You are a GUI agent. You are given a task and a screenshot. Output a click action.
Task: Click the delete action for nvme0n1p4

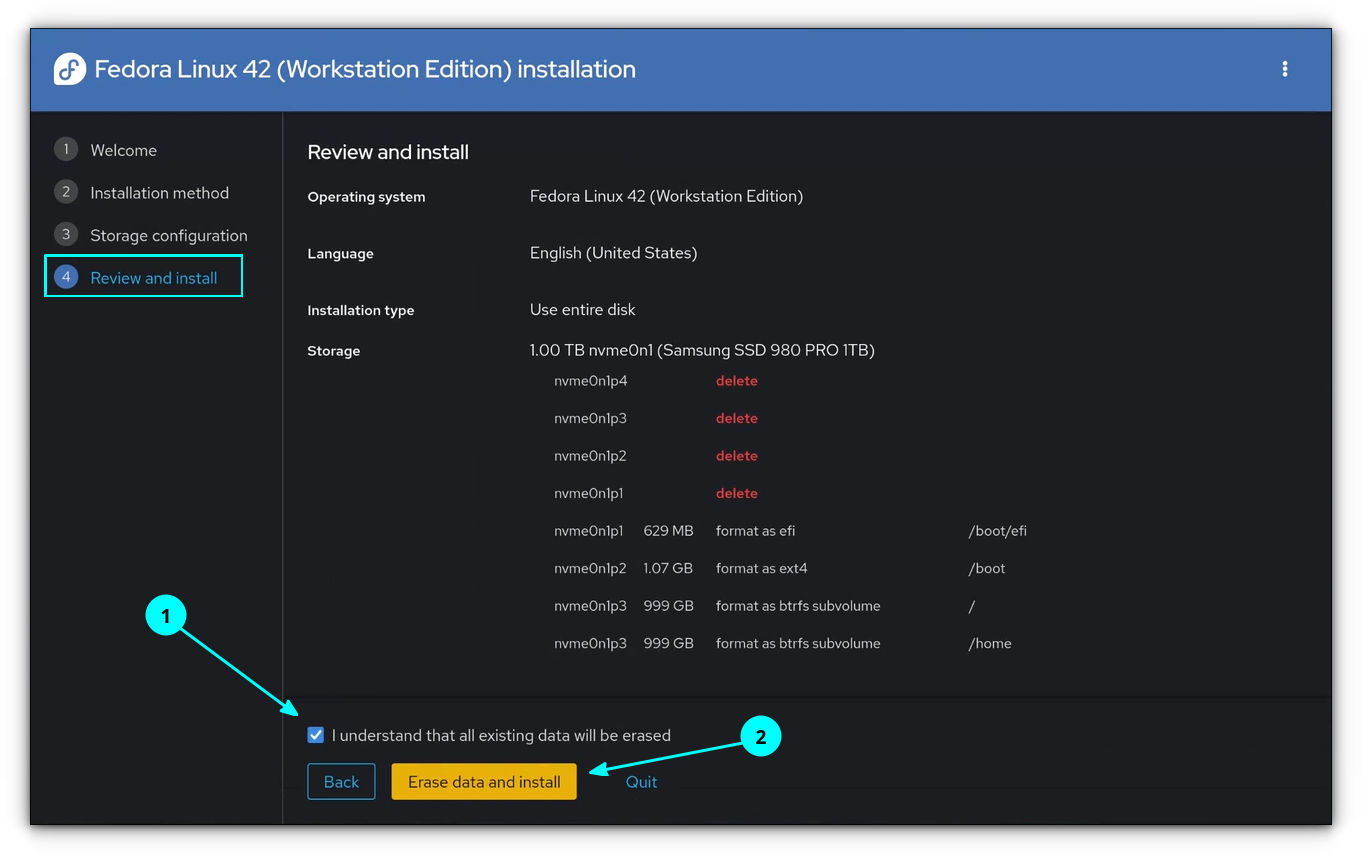point(737,381)
